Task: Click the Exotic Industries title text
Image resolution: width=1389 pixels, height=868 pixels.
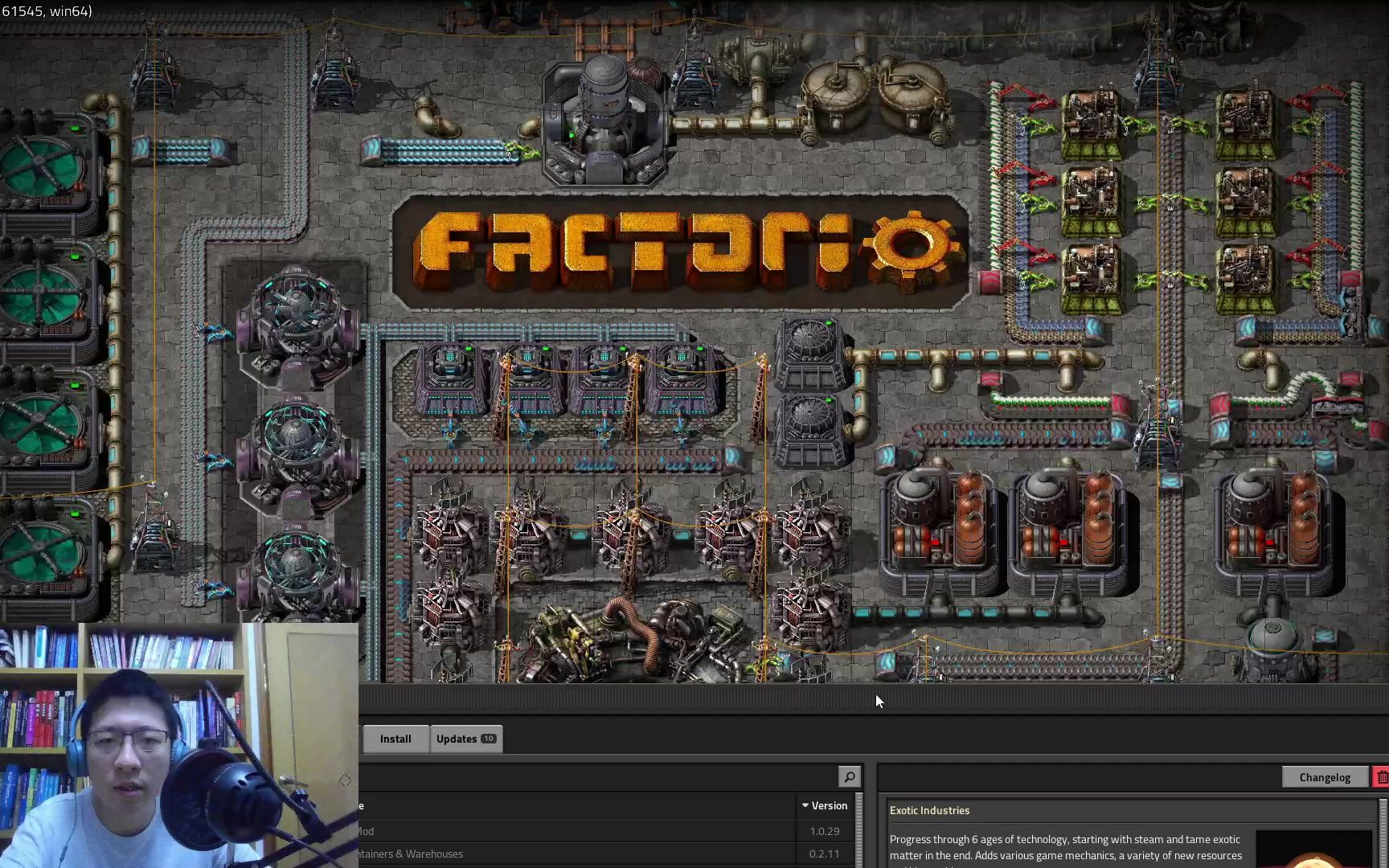Action: (x=929, y=810)
